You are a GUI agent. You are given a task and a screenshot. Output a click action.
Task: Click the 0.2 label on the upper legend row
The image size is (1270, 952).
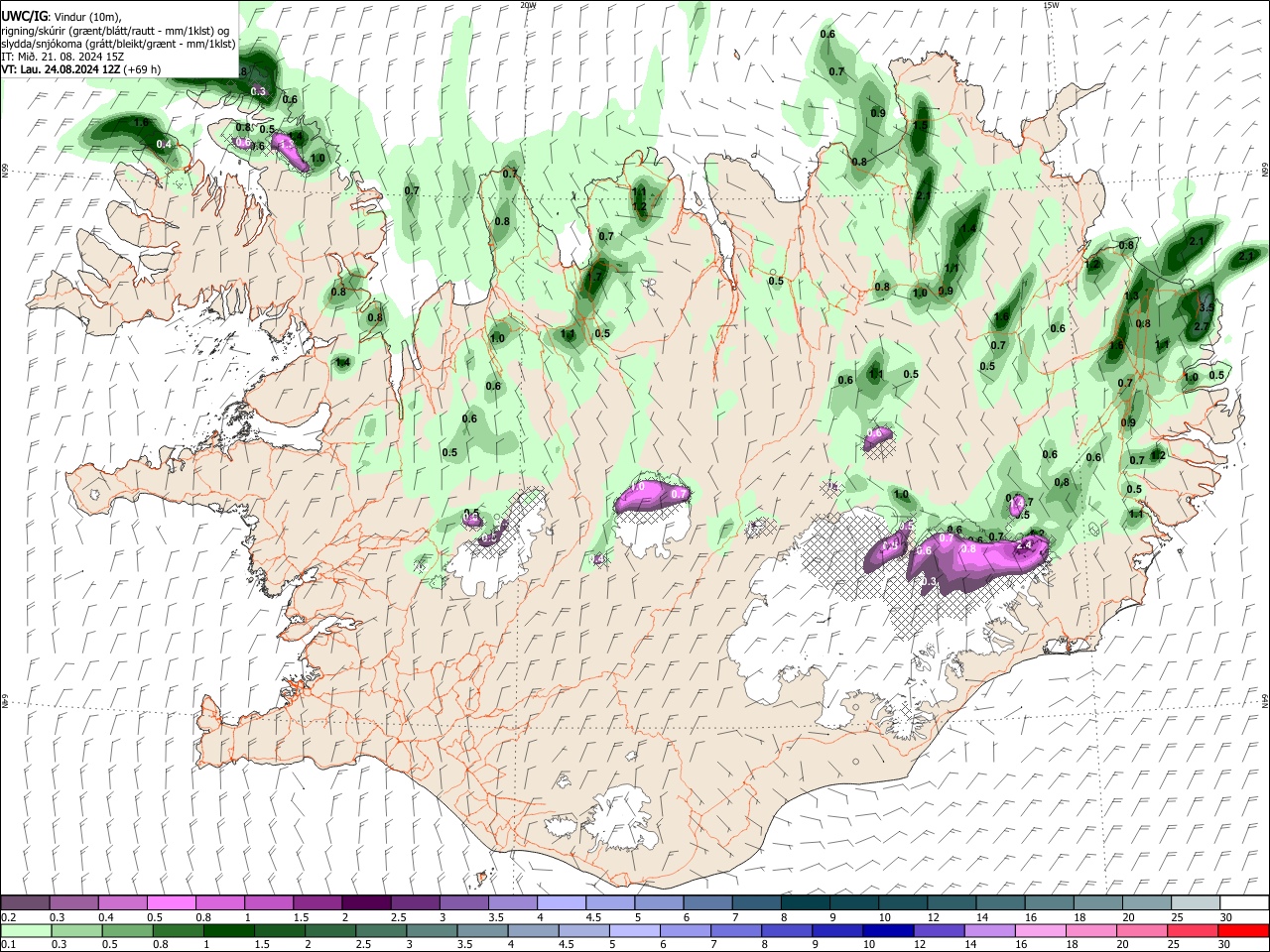(x=10, y=918)
